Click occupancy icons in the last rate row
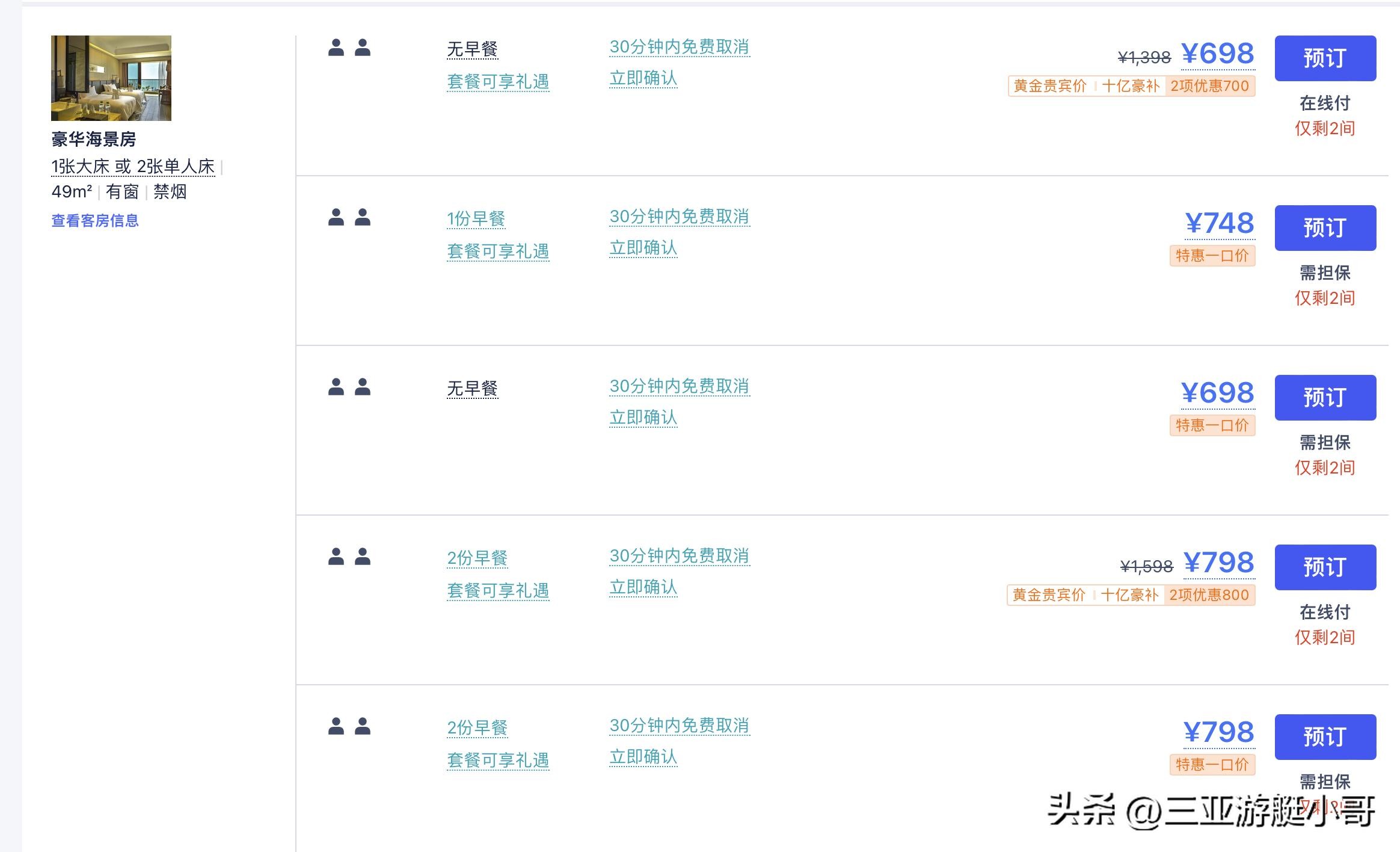 (349, 726)
